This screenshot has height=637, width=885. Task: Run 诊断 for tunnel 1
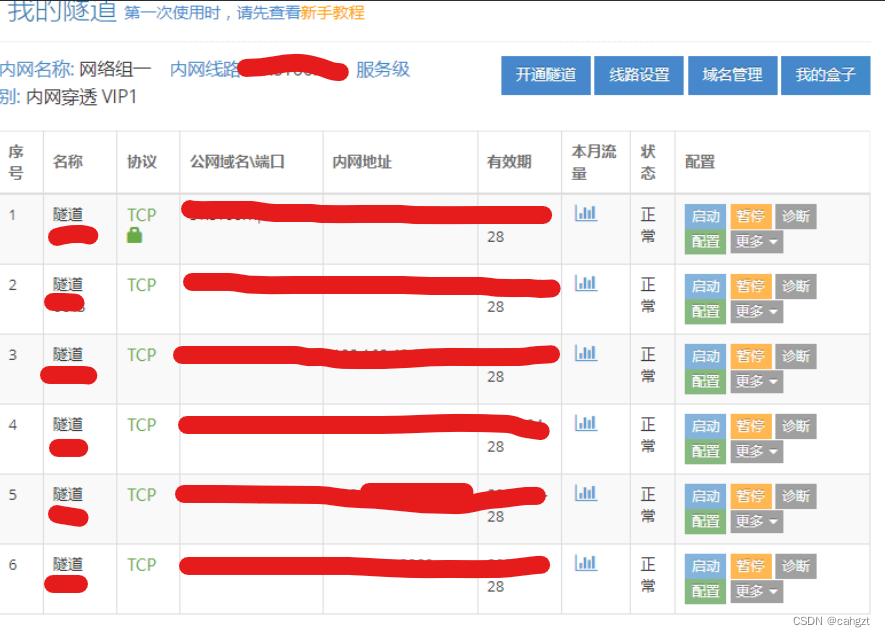(796, 216)
